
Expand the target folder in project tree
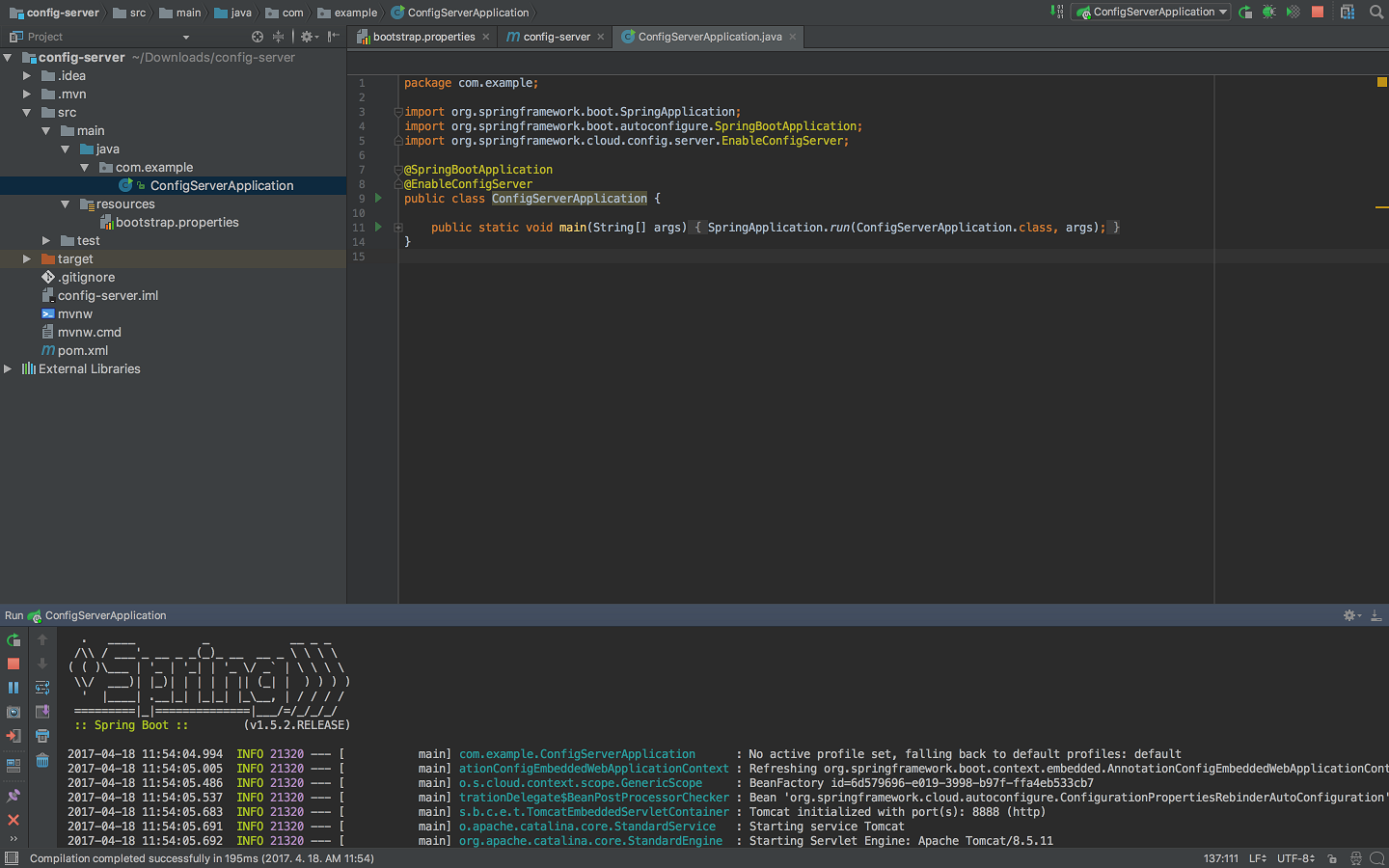[27, 258]
